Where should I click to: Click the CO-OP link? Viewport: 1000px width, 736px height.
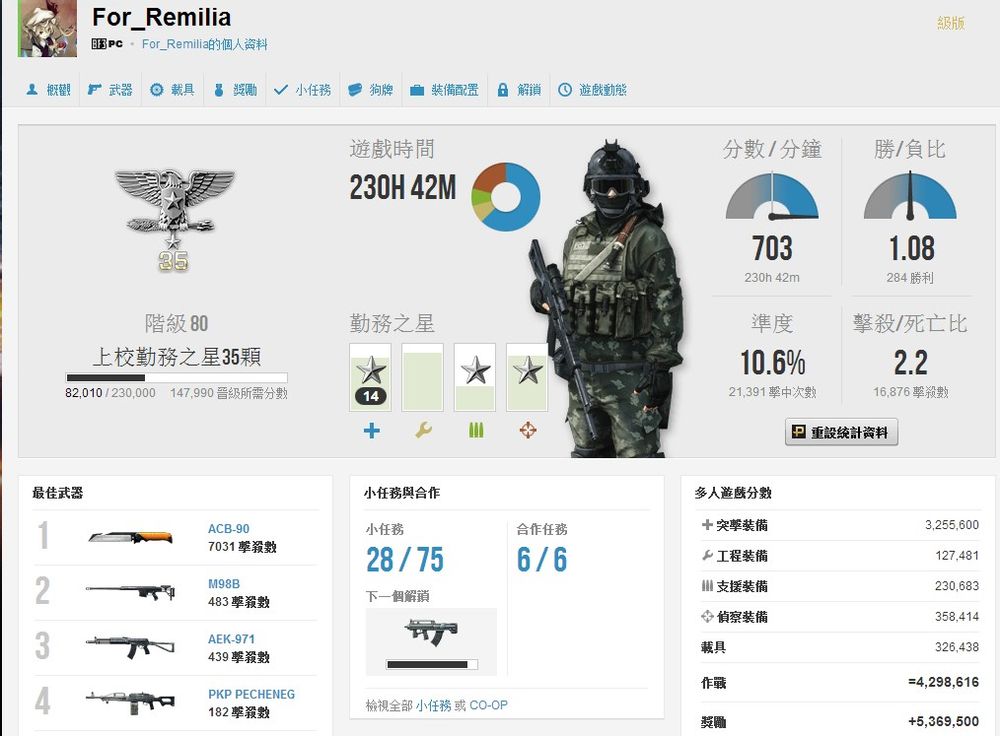tap(489, 705)
